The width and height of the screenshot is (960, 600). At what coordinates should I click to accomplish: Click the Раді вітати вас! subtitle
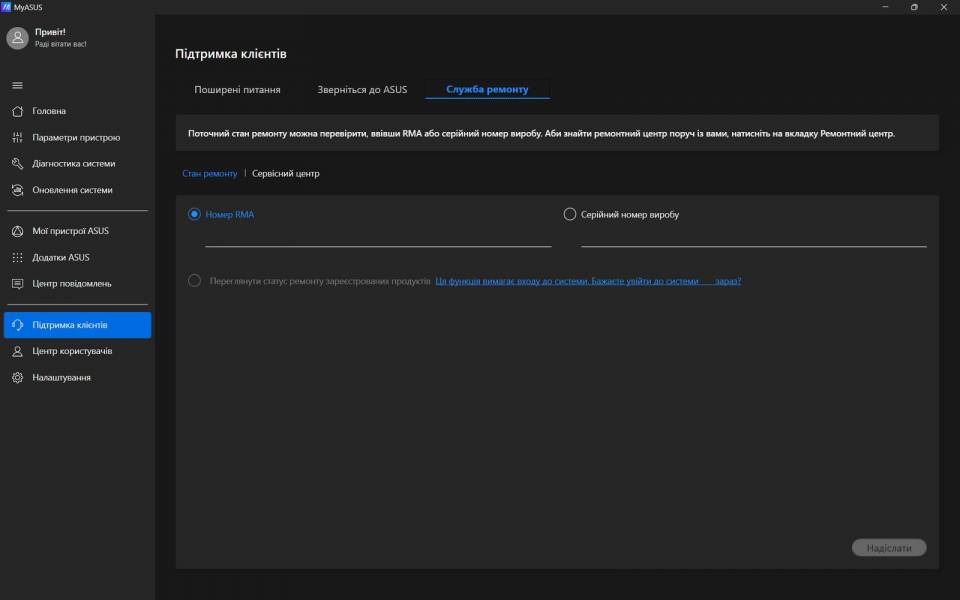[x=61, y=44]
